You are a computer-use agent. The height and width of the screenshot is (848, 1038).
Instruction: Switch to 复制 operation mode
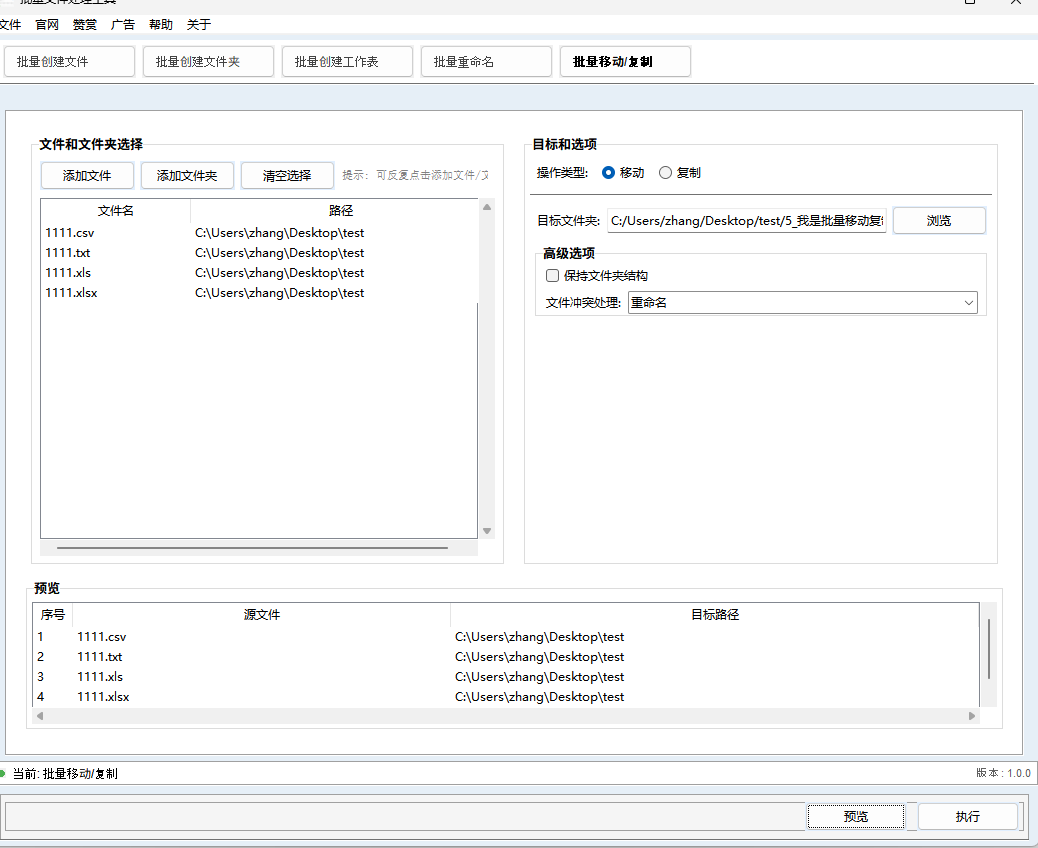(666, 172)
